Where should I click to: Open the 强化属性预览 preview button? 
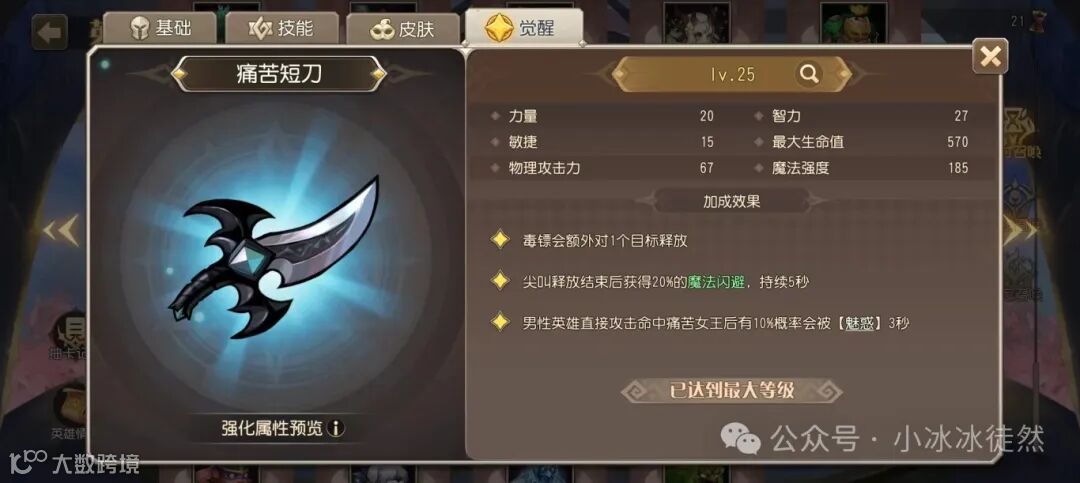pyautogui.click(x=278, y=429)
